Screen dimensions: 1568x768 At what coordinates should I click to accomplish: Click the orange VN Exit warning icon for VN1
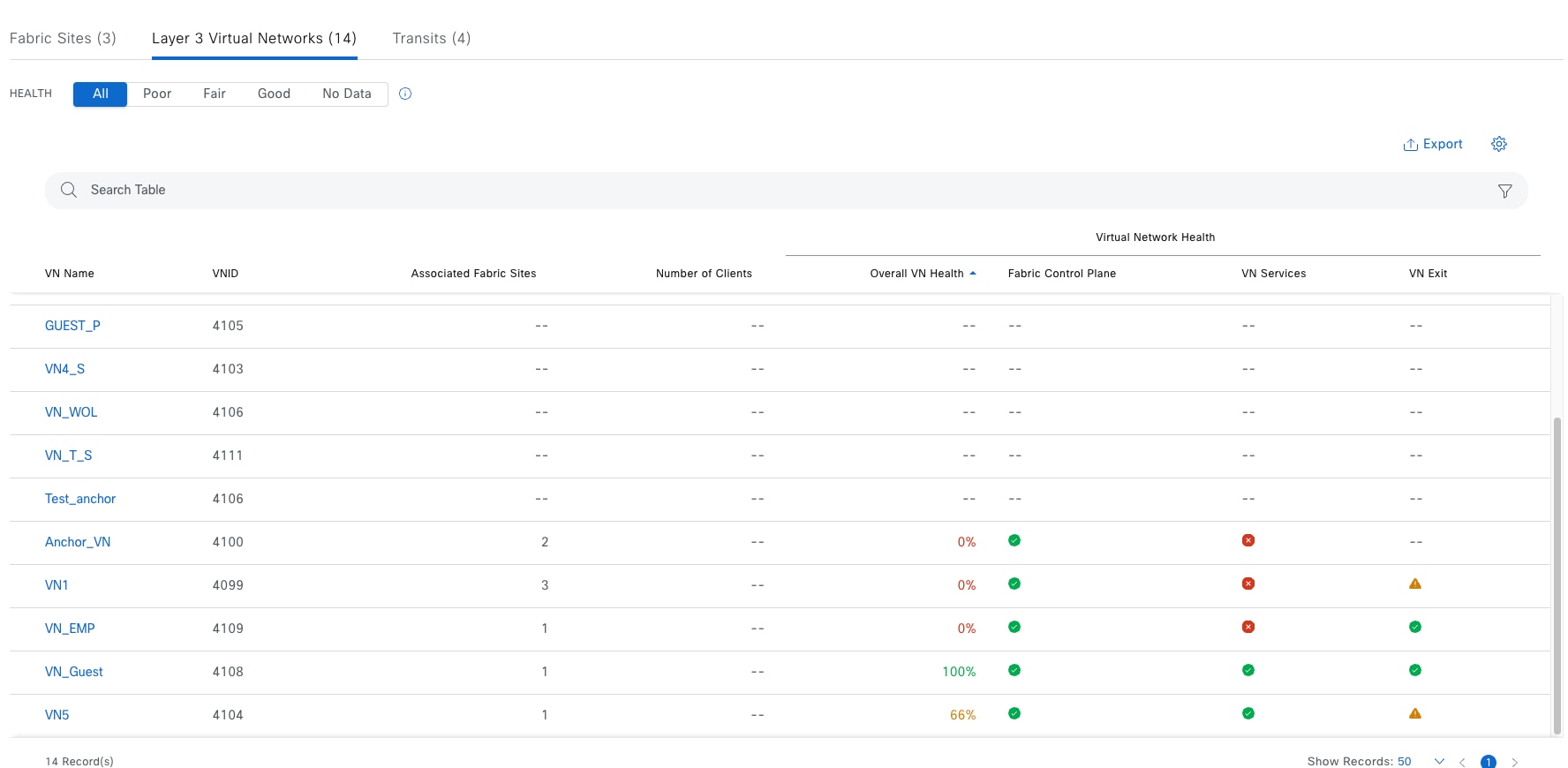(x=1414, y=584)
